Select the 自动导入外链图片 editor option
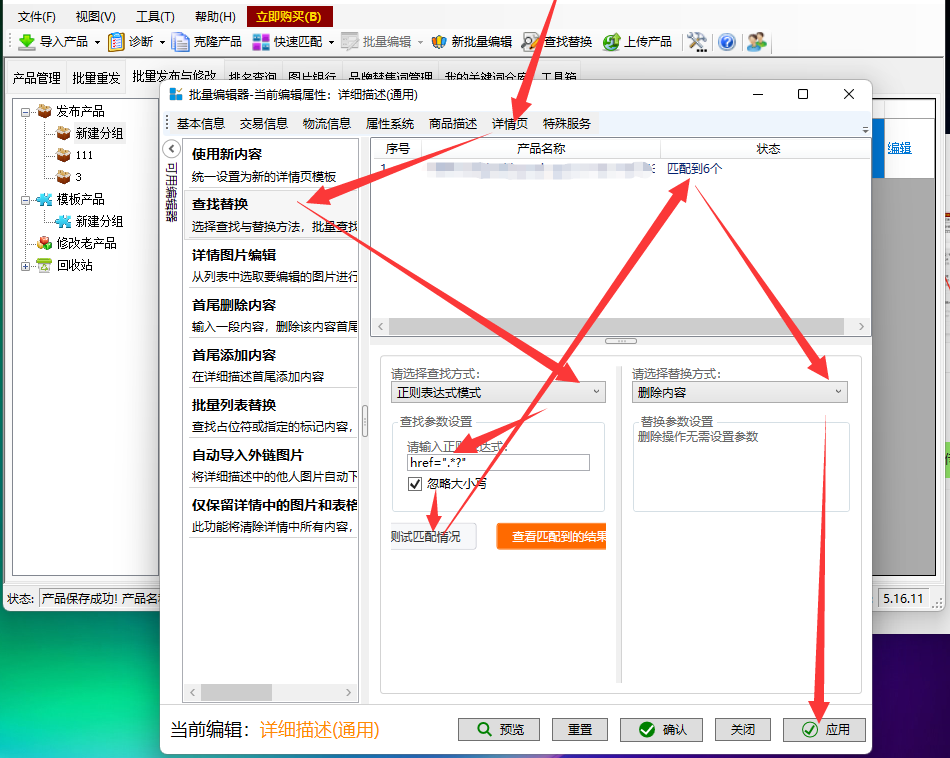Screen dimensions: 950x758 [271, 465]
